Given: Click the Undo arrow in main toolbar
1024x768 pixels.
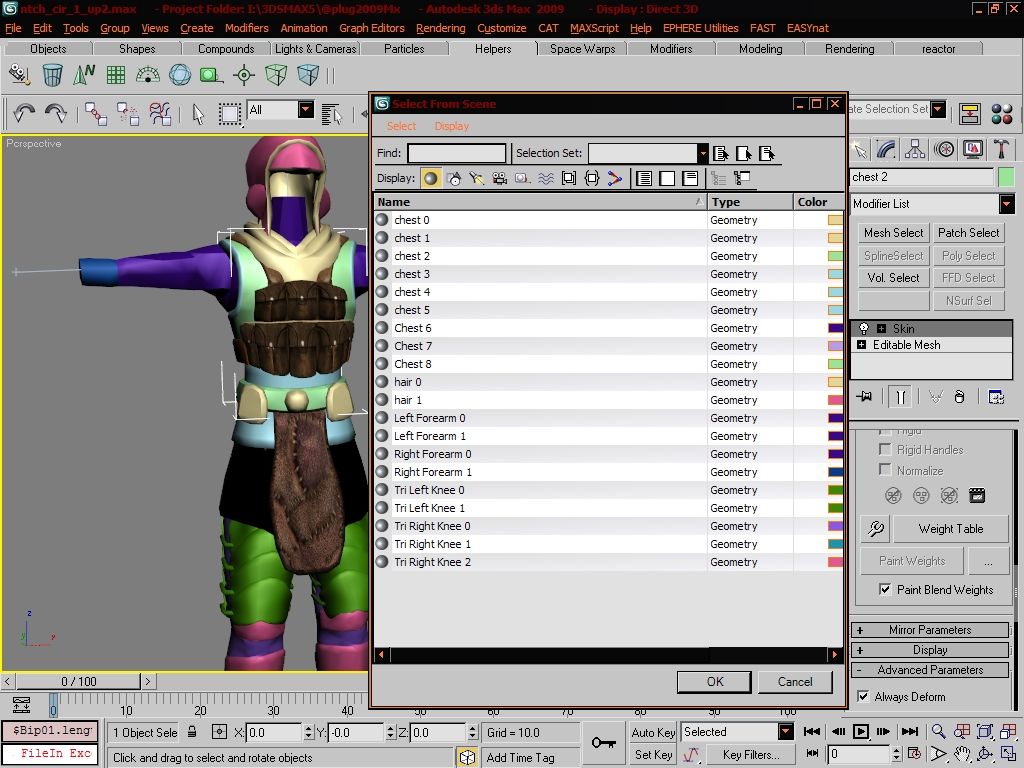Looking at the screenshot, I should click(x=24, y=114).
